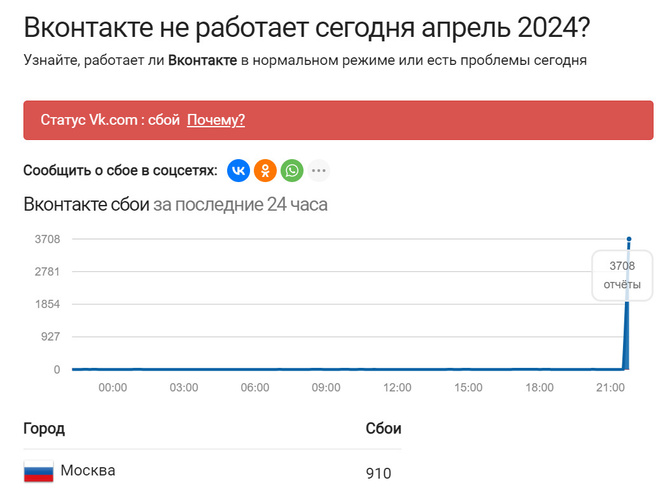
Task: Click the 00:00 time axis label
Action: [112, 387]
